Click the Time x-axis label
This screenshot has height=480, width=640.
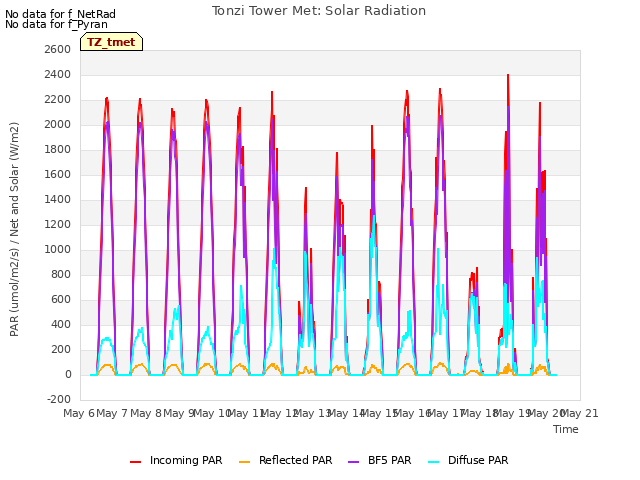pyautogui.click(x=566, y=429)
